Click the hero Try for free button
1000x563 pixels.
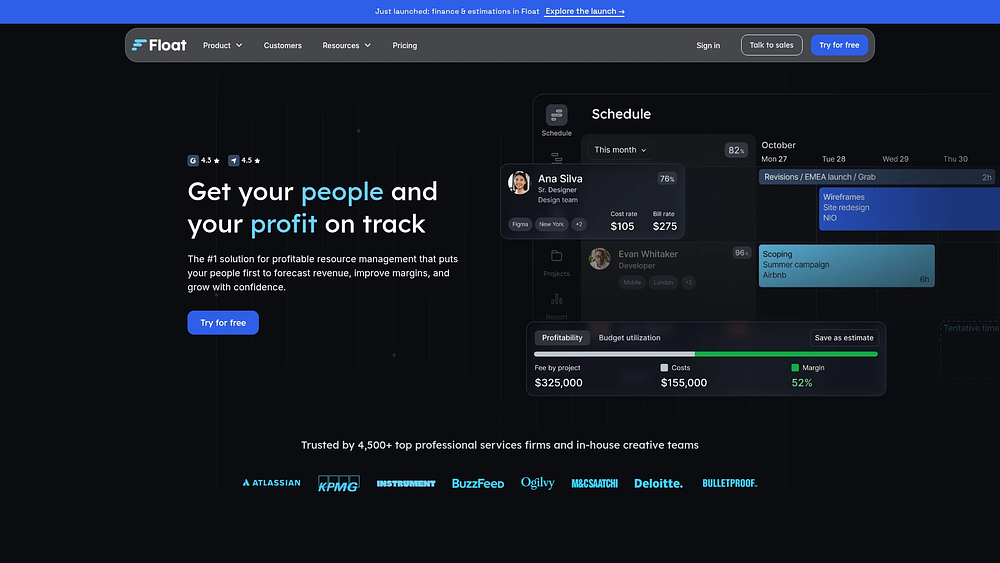pyautogui.click(x=223, y=323)
